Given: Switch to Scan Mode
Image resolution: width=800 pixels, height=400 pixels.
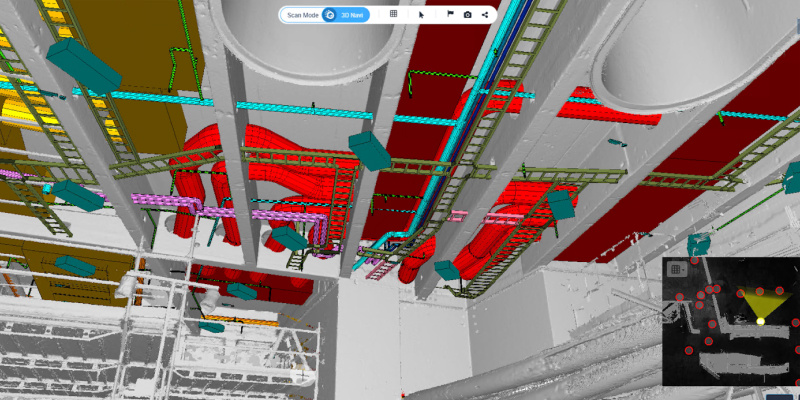Looking at the screenshot, I should pos(303,15).
